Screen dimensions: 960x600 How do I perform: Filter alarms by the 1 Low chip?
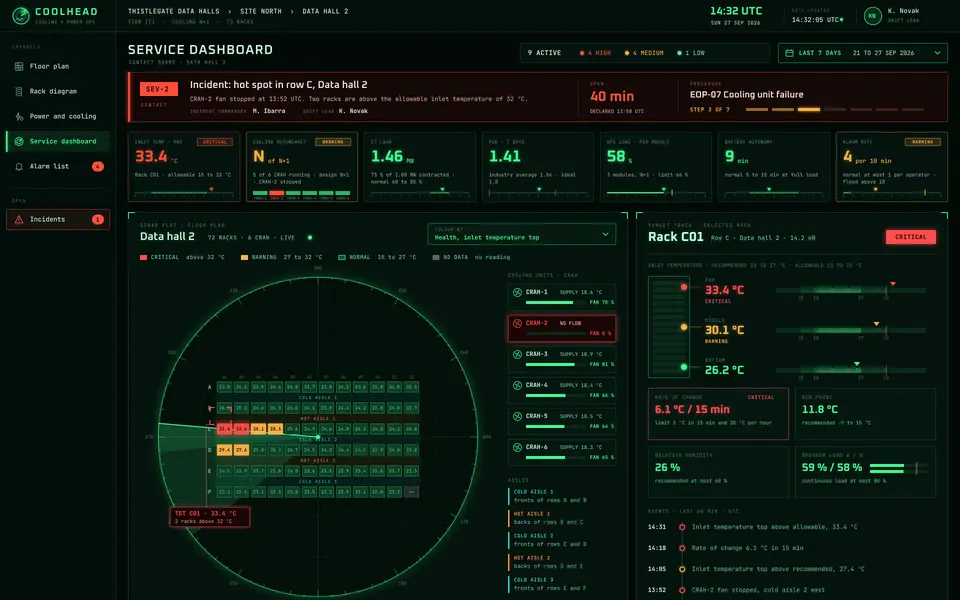click(691, 53)
